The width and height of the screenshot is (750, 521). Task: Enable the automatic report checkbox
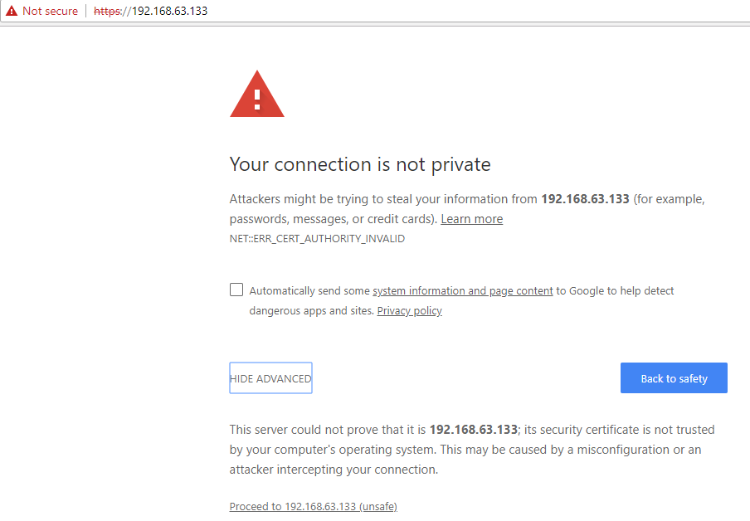pos(236,290)
